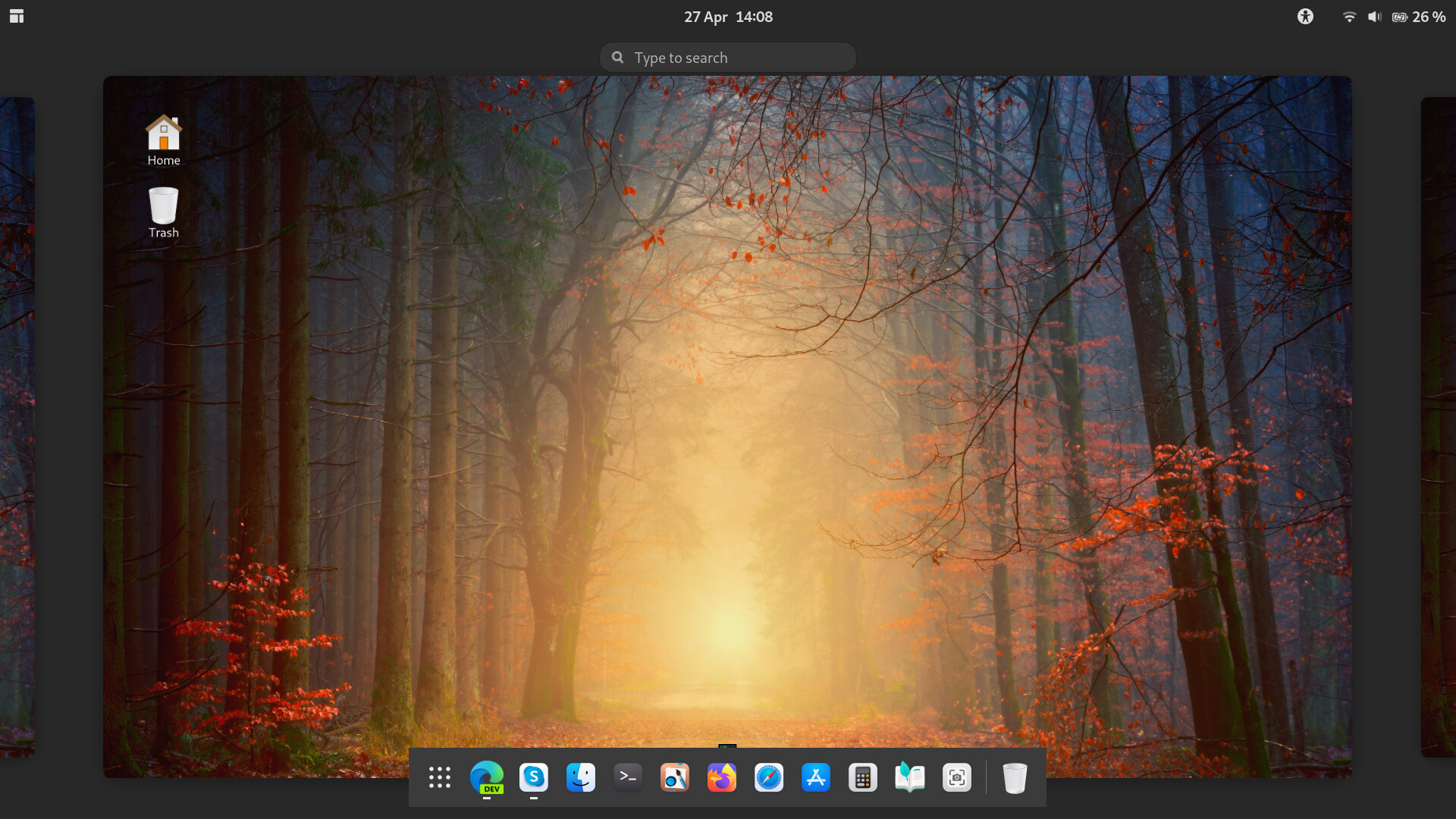Image resolution: width=1456 pixels, height=819 pixels.
Task: Click the 26 % battery indicator
Action: pyautogui.click(x=1419, y=17)
